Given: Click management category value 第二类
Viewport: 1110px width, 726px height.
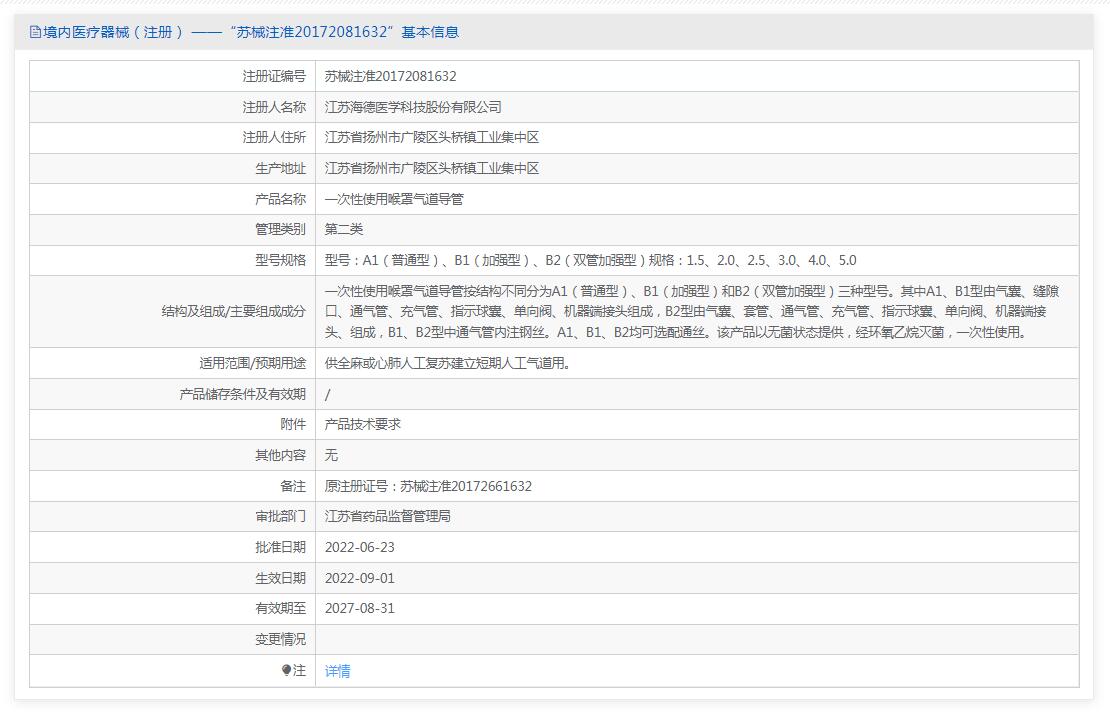Looking at the screenshot, I should (344, 229).
